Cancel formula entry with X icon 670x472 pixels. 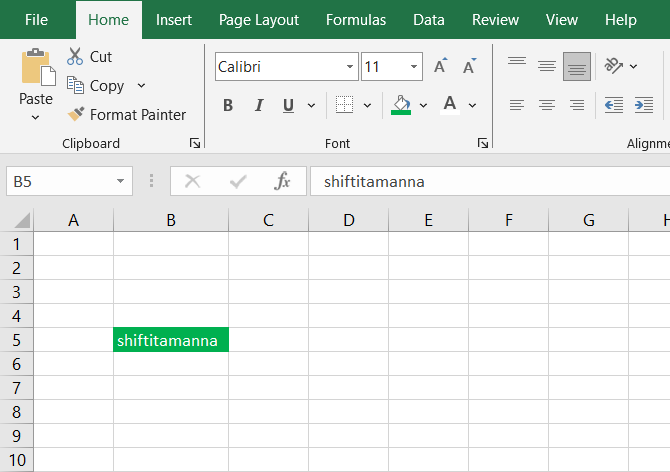[193, 181]
